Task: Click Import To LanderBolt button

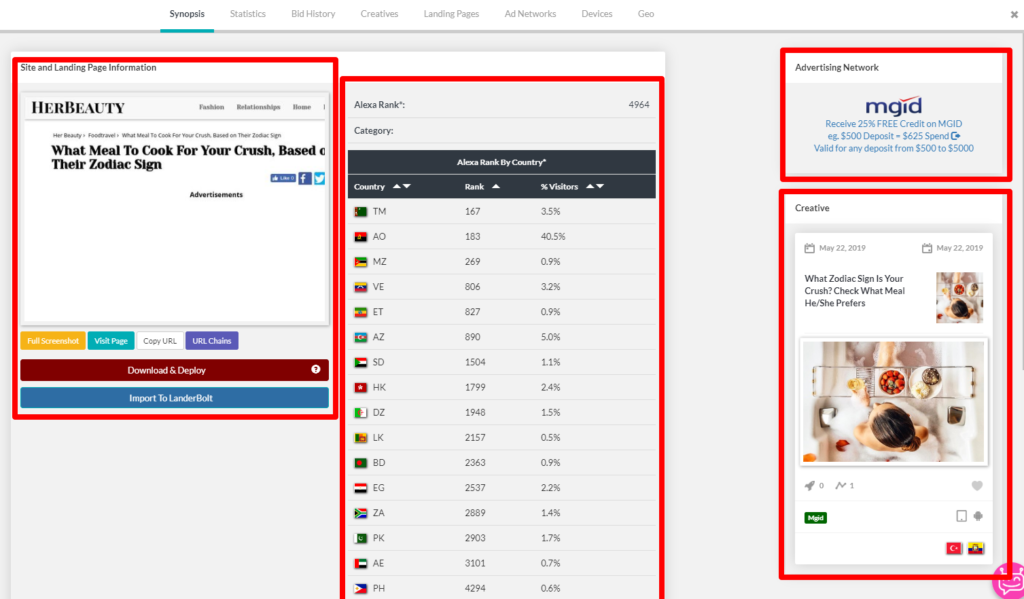Action: pos(174,398)
